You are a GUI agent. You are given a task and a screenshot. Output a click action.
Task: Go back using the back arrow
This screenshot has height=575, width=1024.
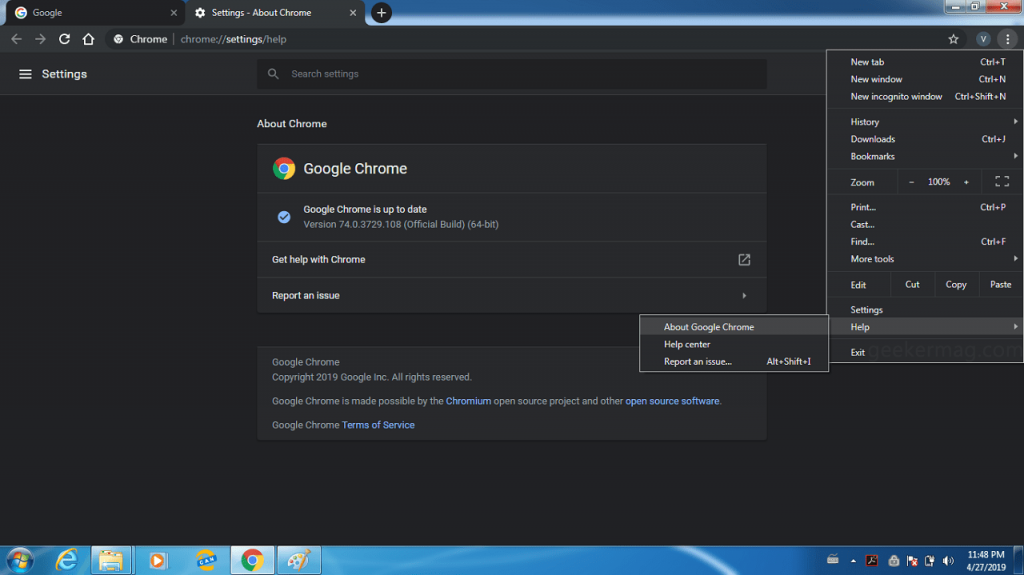(x=16, y=39)
